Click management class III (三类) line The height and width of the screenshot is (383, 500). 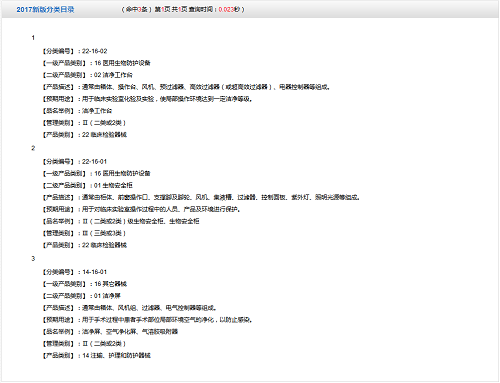(x=84, y=233)
